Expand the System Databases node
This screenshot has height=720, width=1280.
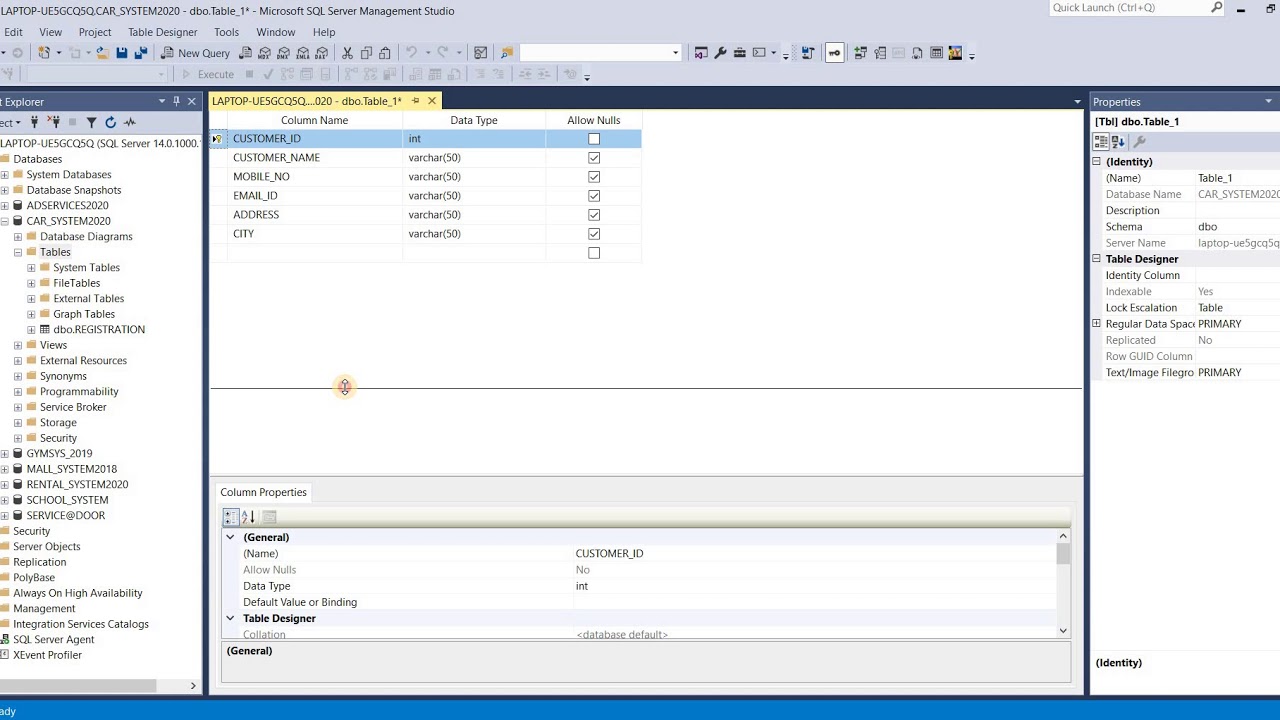pyautogui.click(x=5, y=175)
